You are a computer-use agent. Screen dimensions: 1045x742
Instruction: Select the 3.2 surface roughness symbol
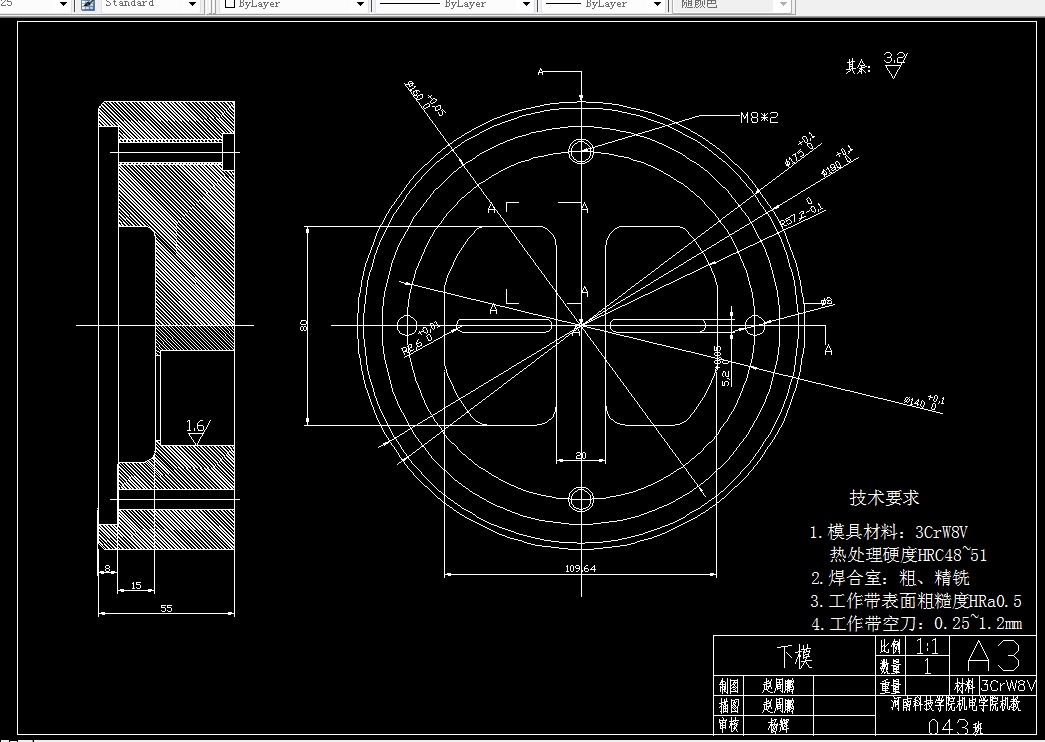[x=894, y=65]
